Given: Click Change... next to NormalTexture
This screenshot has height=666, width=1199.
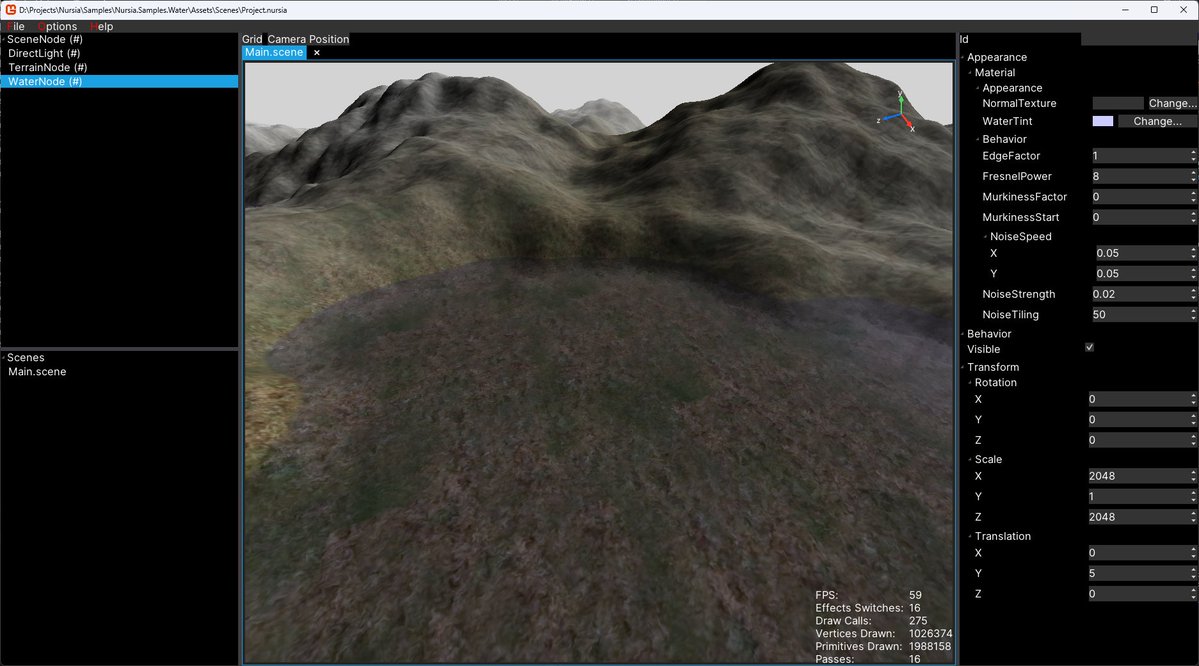Looking at the screenshot, I should coord(1170,103).
